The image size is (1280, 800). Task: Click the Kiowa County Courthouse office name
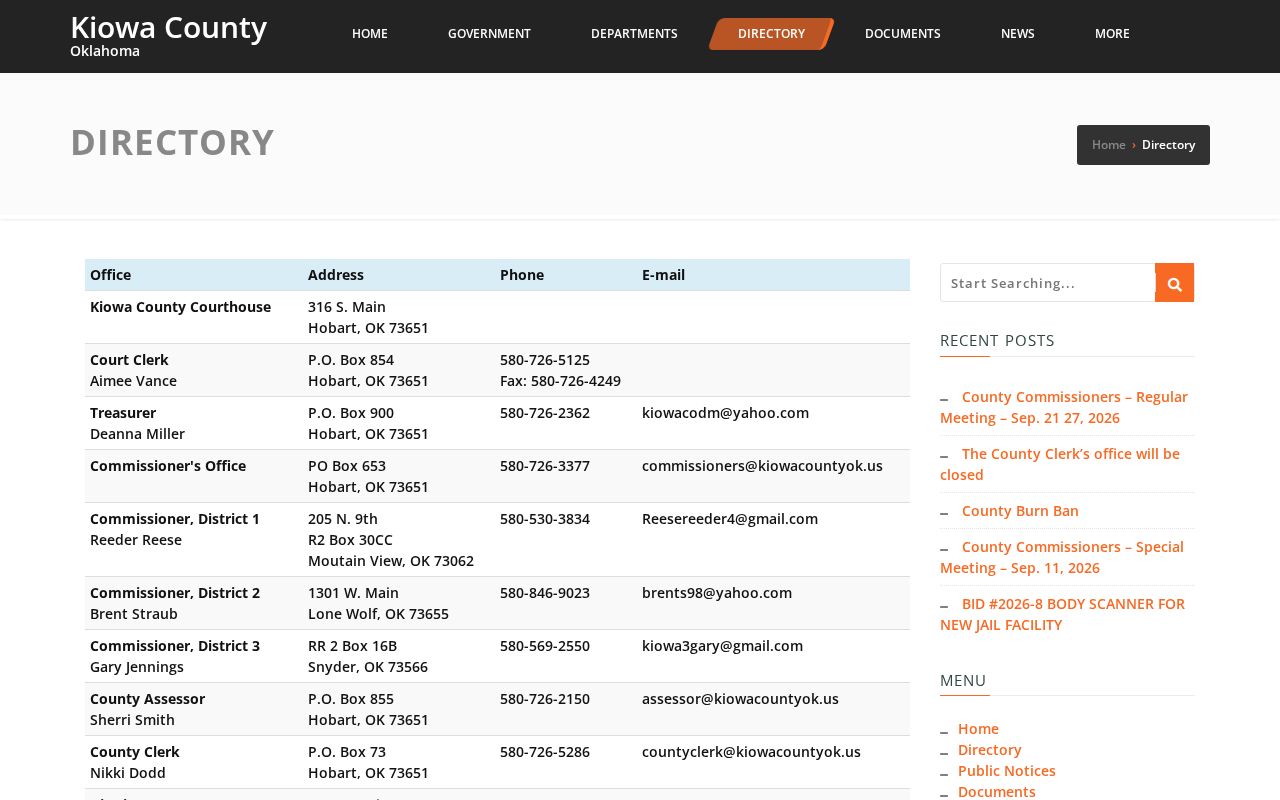pos(180,307)
